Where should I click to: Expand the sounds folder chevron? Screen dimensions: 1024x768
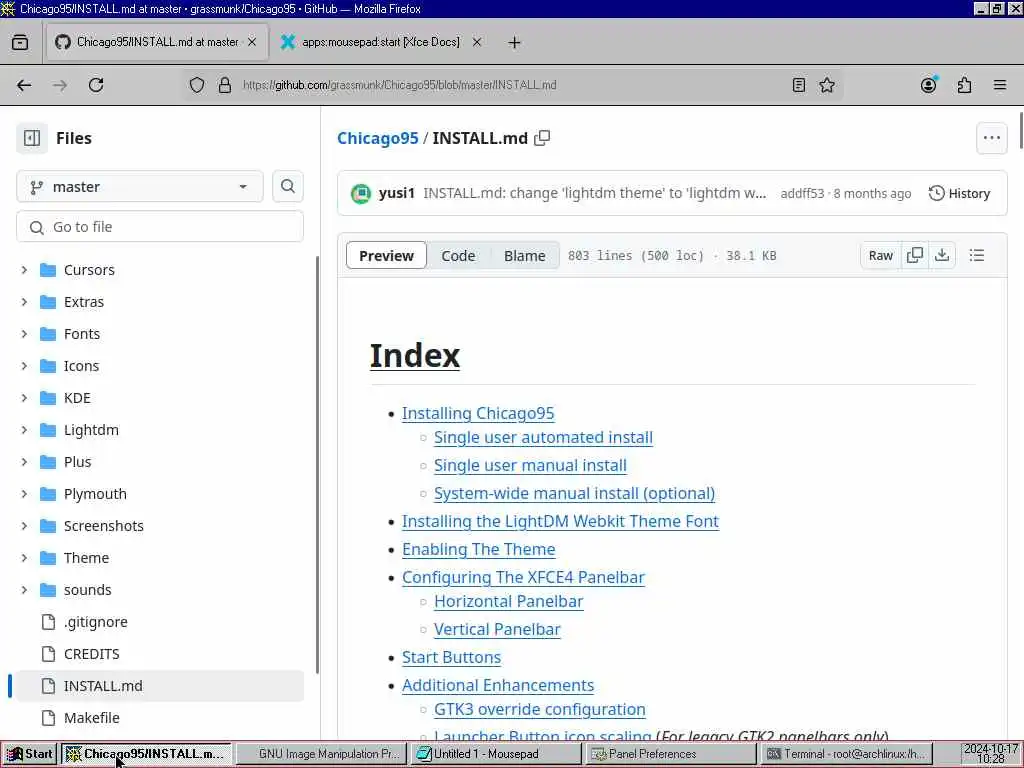(x=24, y=590)
